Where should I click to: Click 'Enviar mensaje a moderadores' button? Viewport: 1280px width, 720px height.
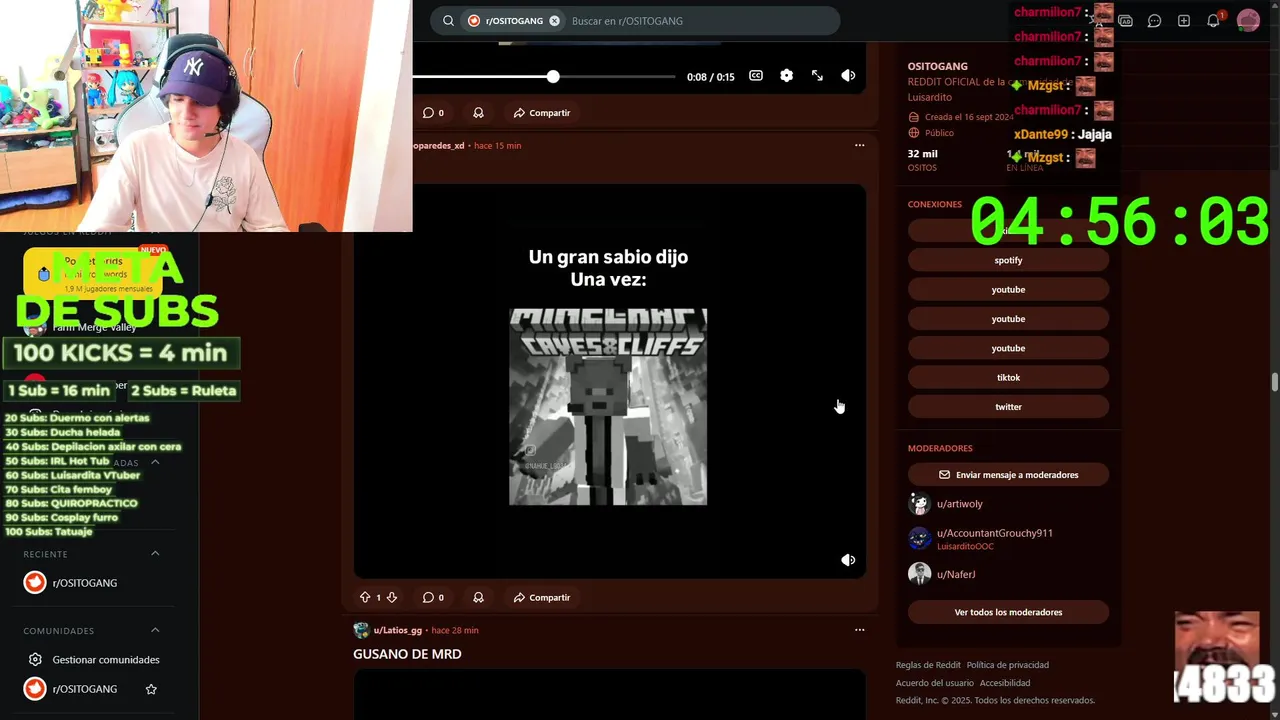(x=1008, y=475)
